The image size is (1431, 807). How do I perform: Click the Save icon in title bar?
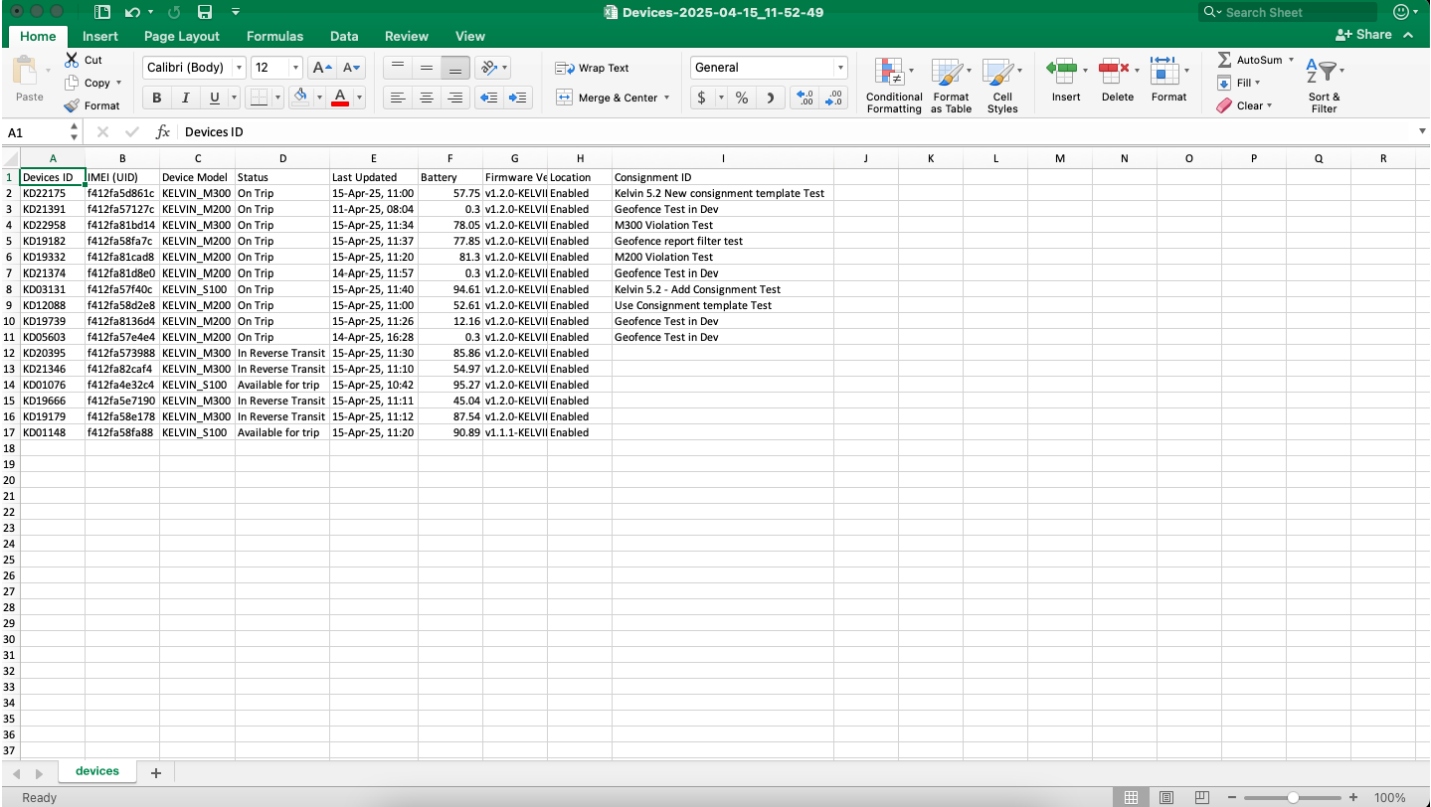point(205,12)
